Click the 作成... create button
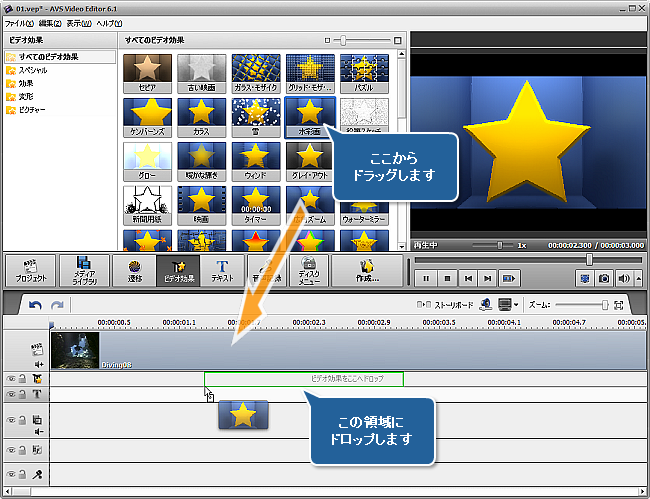The image size is (650, 499). (x=367, y=271)
